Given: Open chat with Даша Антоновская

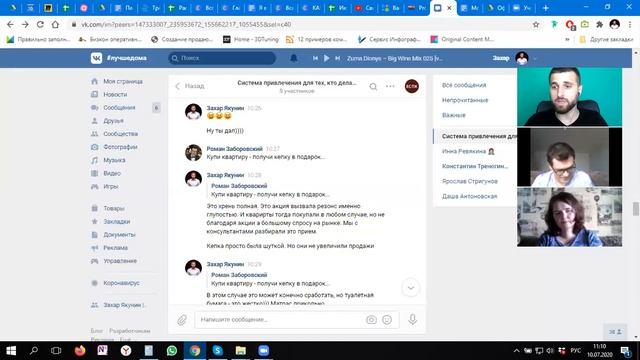Looking at the screenshot, I should [469, 196].
